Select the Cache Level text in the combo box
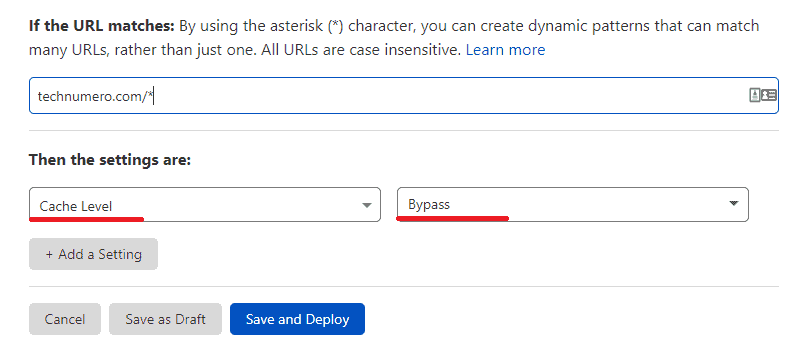Image resolution: width=811 pixels, height=362 pixels. tap(76, 206)
